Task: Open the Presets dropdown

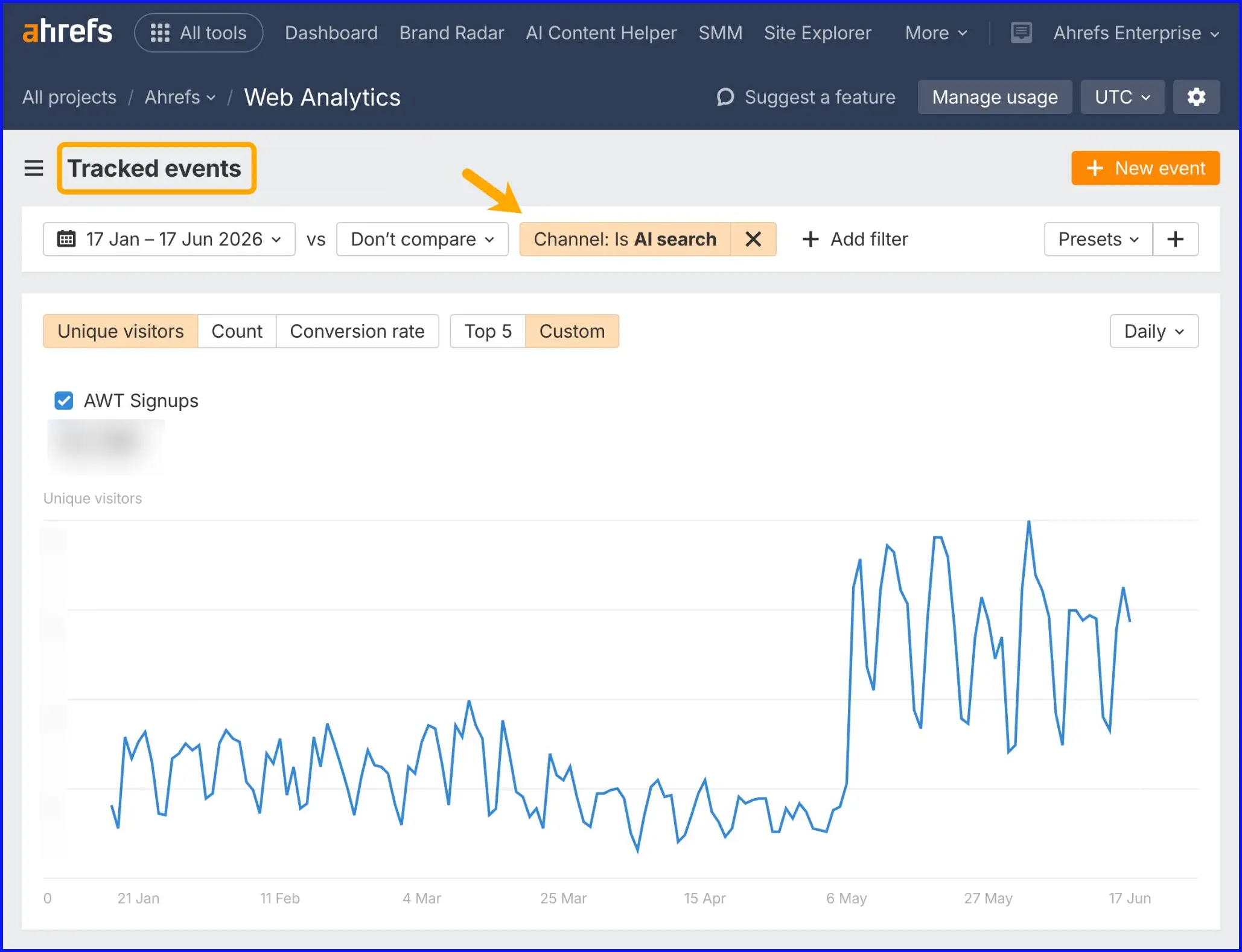Action: [x=1098, y=240]
